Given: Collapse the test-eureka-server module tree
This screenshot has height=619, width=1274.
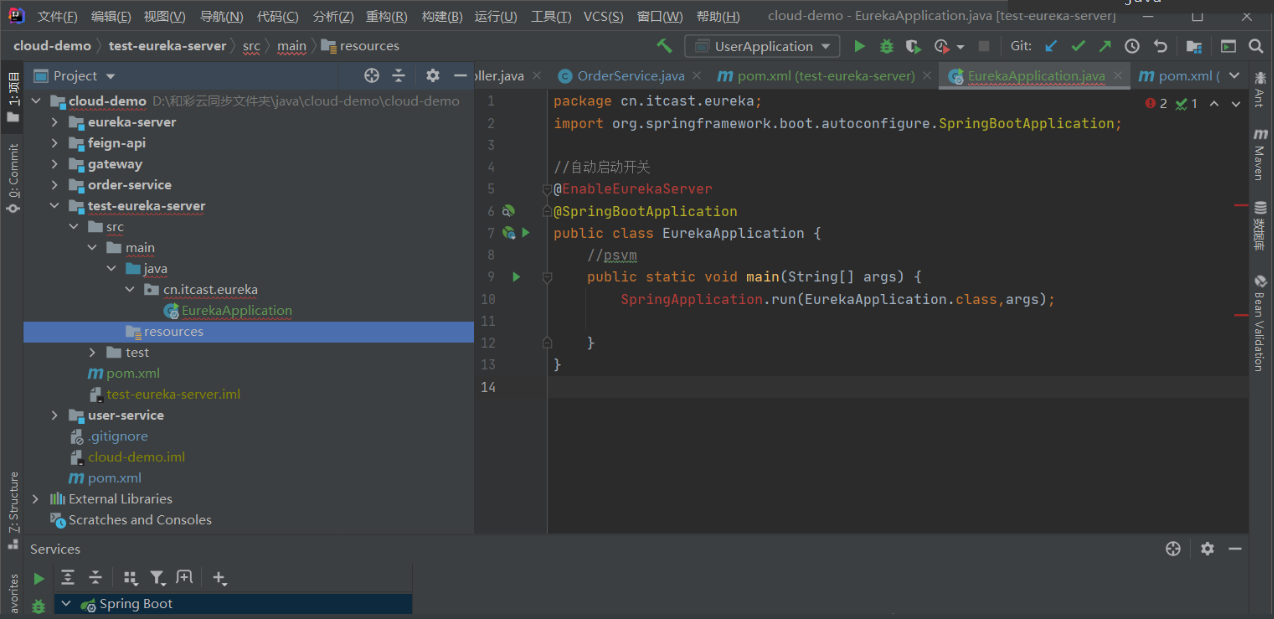Looking at the screenshot, I should [55, 206].
